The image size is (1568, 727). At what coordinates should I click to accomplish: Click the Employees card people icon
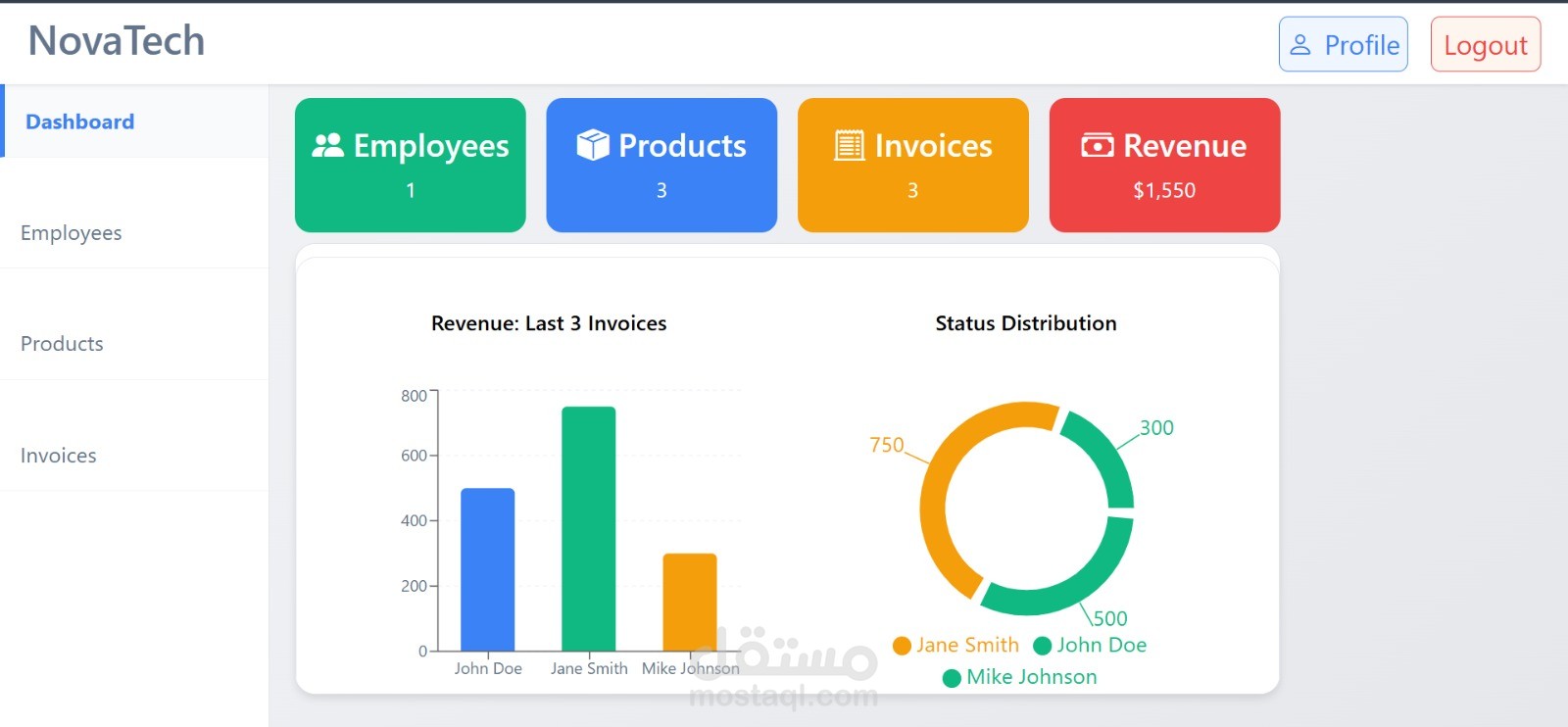pyautogui.click(x=327, y=145)
